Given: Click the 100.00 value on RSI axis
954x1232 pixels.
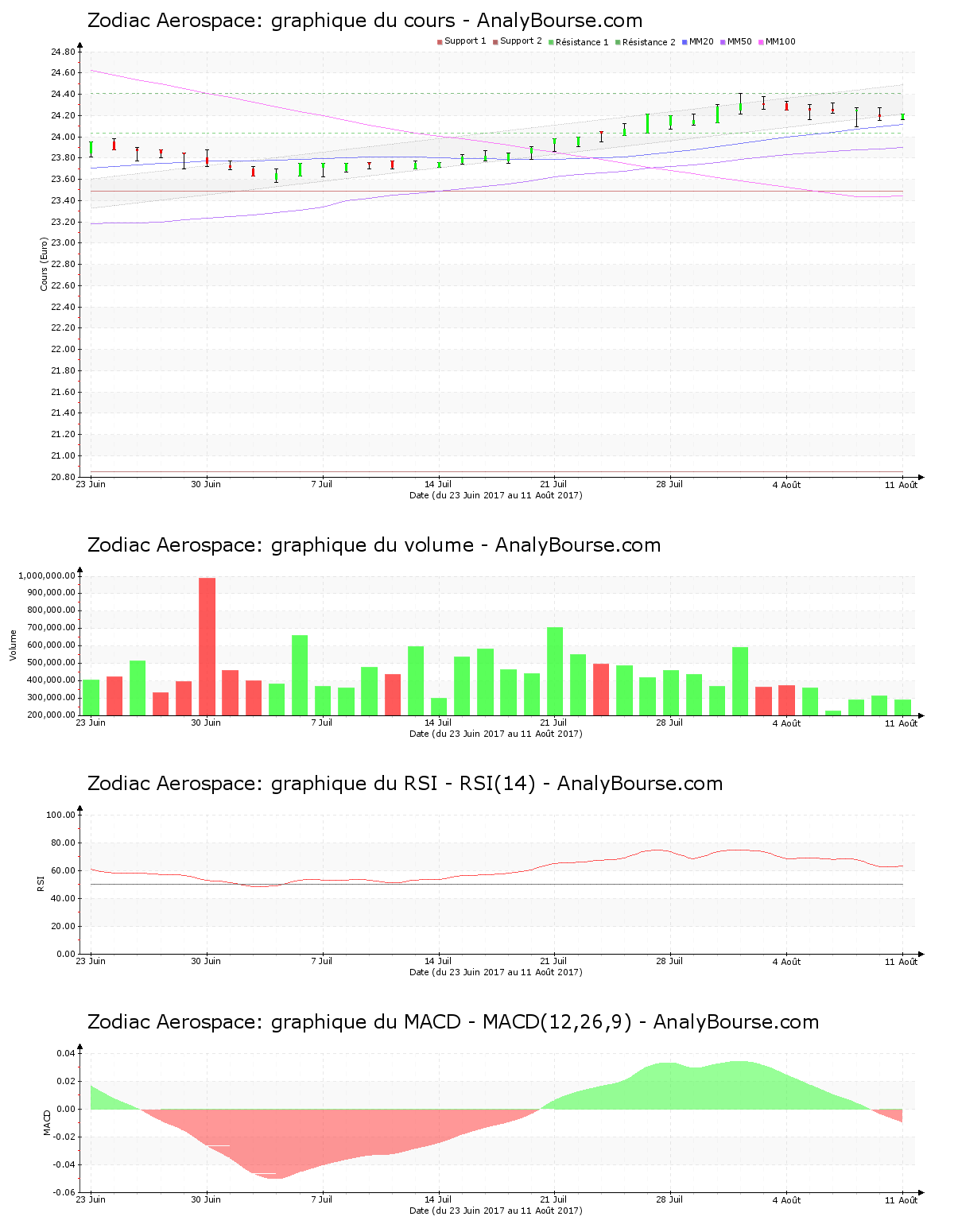Looking at the screenshot, I should pyautogui.click(x=61, y=816).
